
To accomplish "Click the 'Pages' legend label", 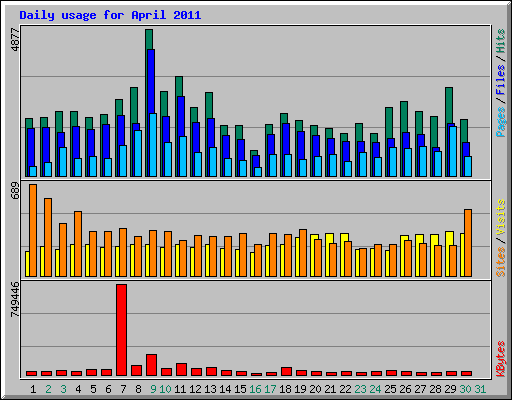I will 501,122.
